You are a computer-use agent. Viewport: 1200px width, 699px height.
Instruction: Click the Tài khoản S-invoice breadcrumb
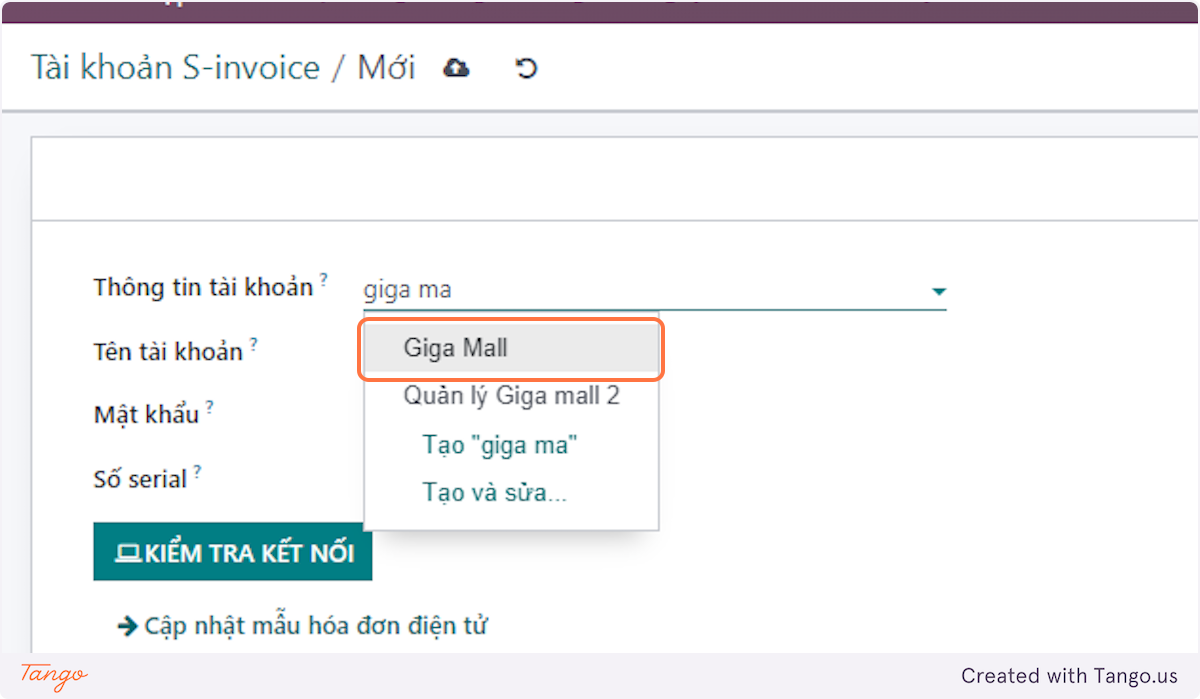click(175, 68)
